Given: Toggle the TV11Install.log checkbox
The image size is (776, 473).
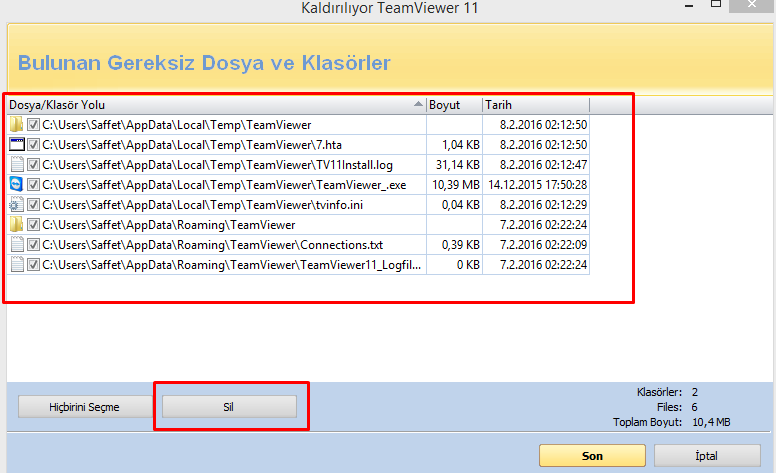Looking at the screenshot, I should click(x=33, y=164).
